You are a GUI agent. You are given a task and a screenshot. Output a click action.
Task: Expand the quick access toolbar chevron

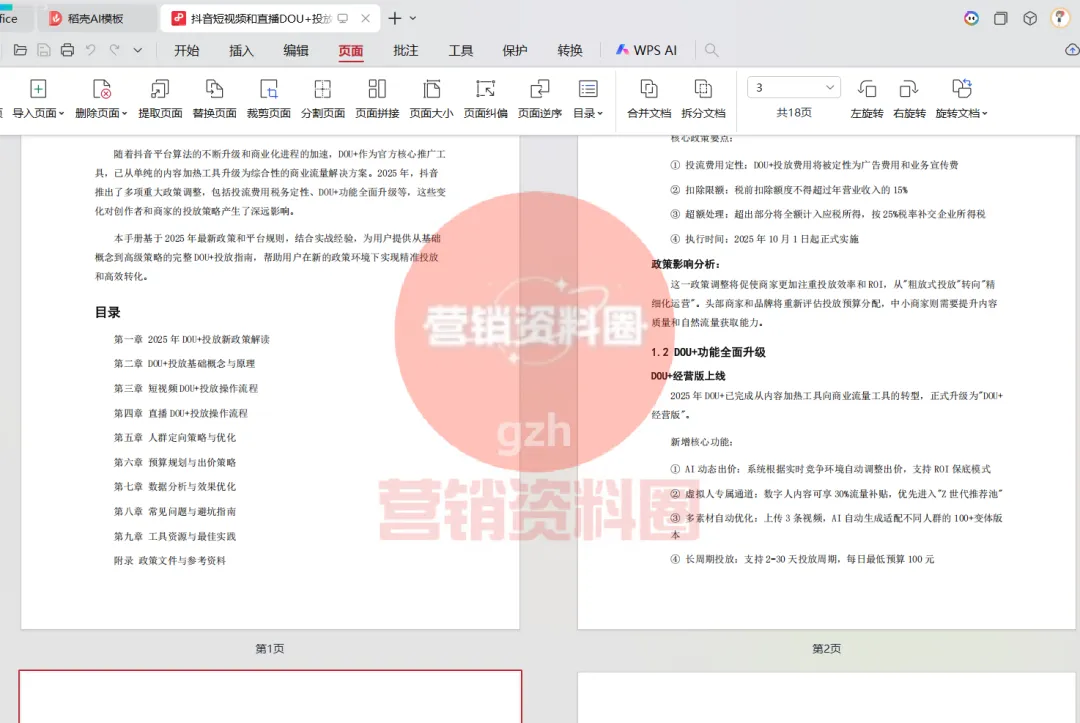click(x=138, y=50)
